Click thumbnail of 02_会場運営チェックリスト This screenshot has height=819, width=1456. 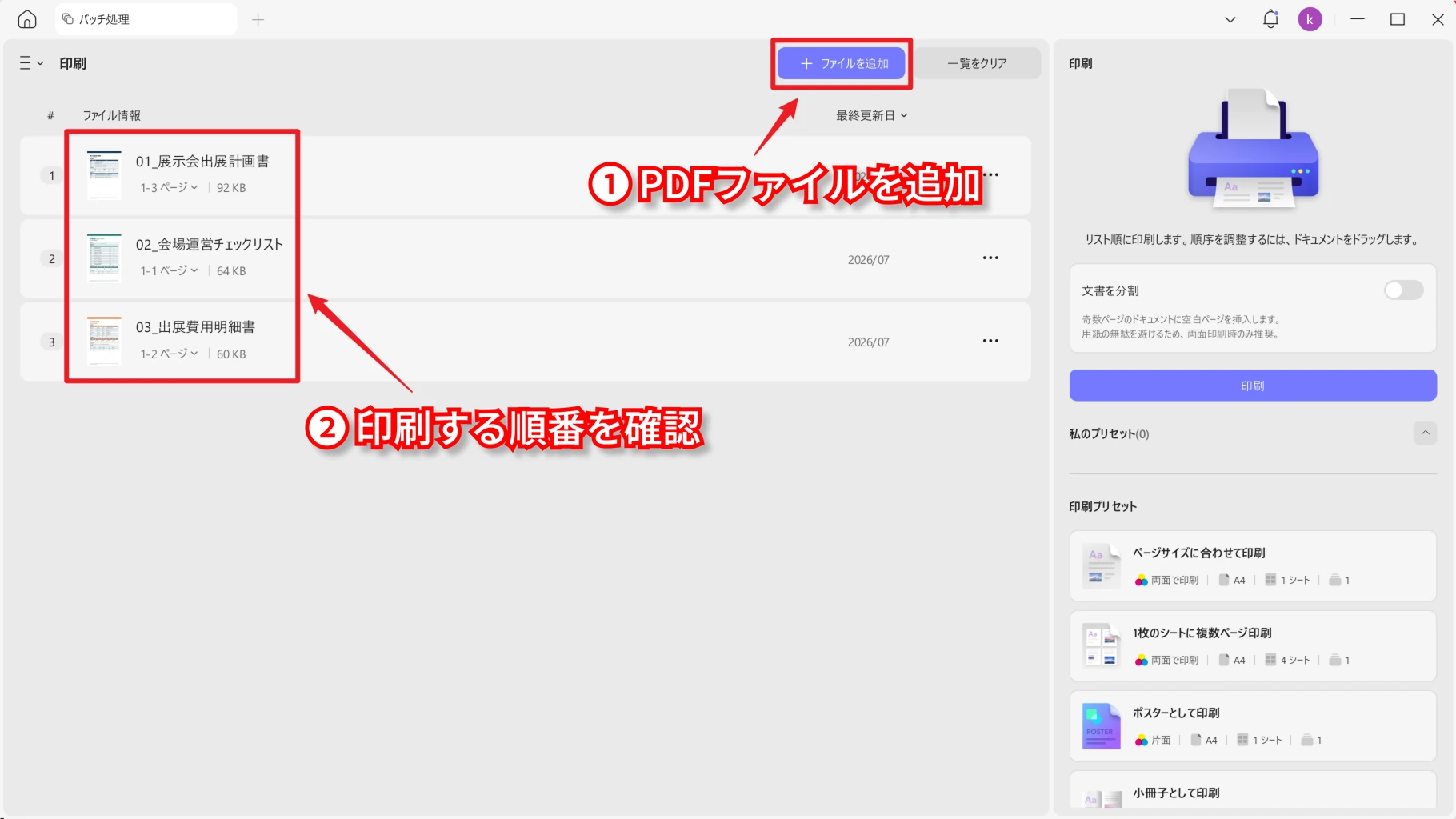tap(104, 258)
